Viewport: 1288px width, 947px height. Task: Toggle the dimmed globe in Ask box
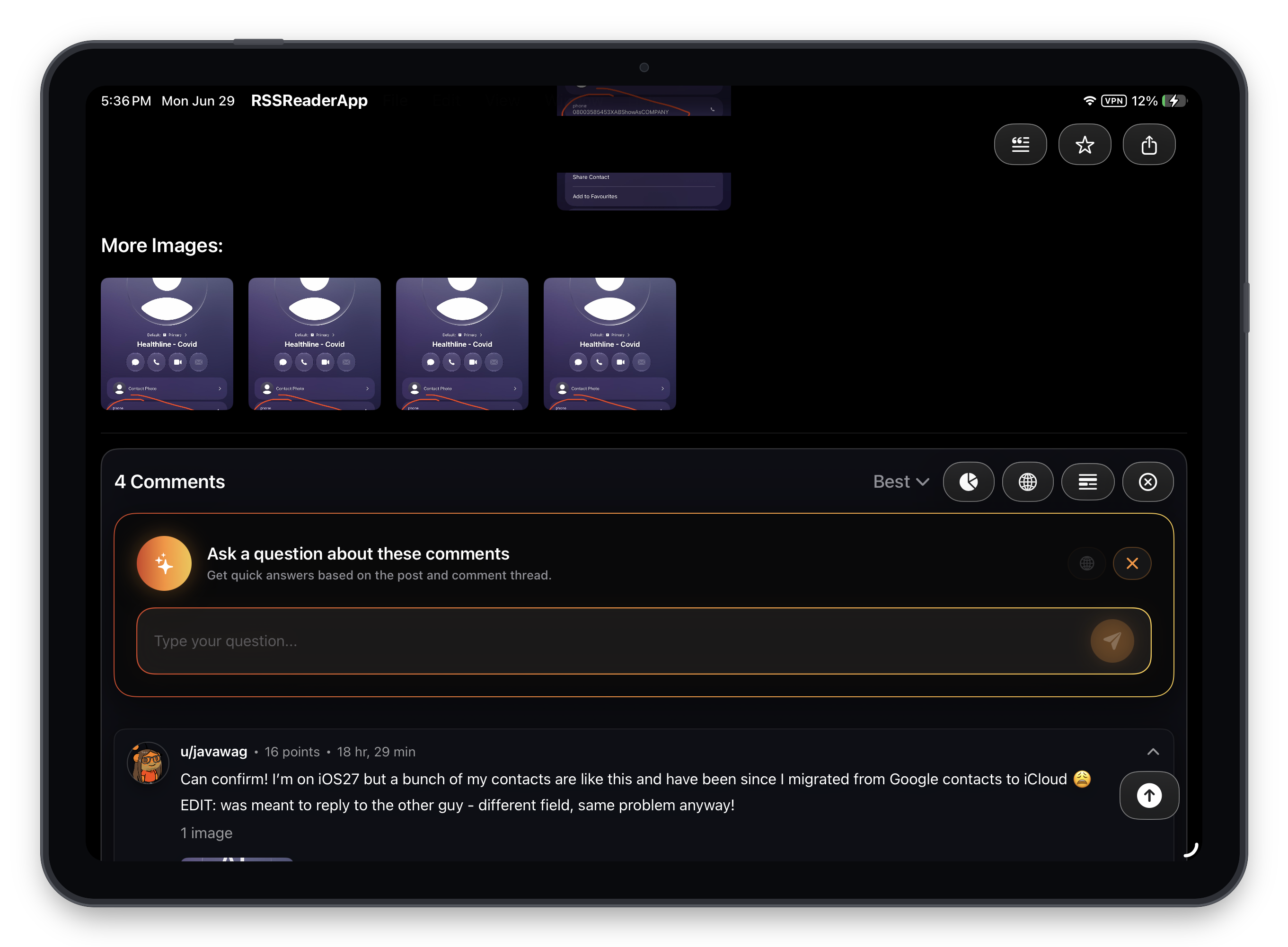1086,563
